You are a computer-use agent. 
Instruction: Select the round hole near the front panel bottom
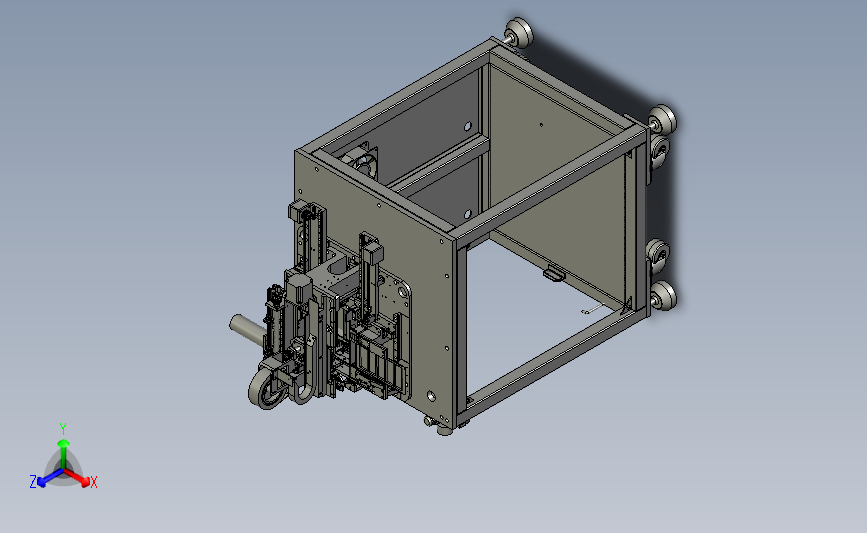431,396
